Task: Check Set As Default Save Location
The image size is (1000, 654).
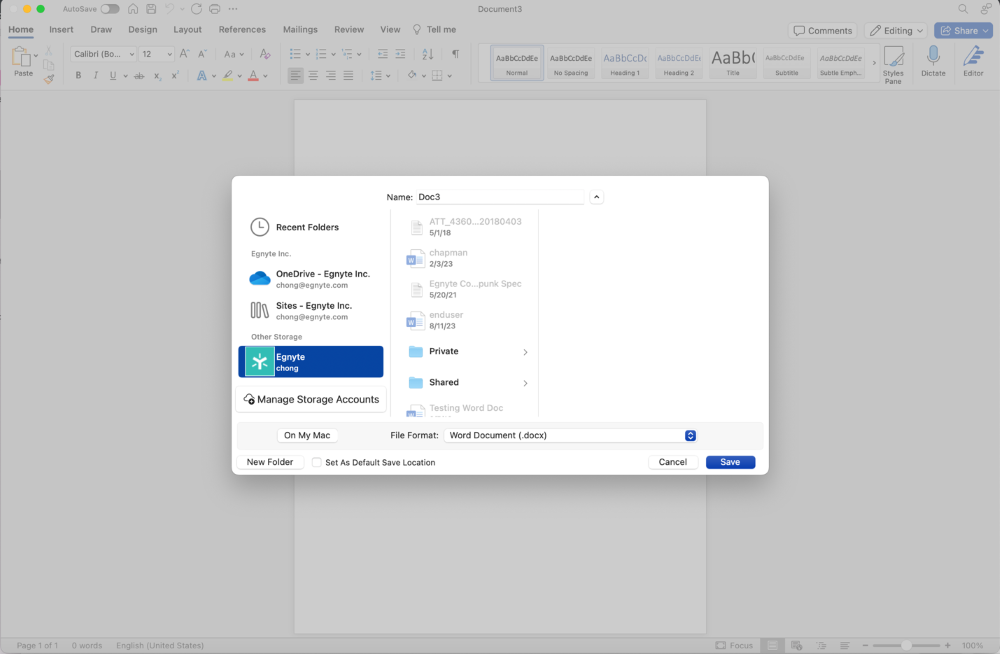Action: pos(317,463)
